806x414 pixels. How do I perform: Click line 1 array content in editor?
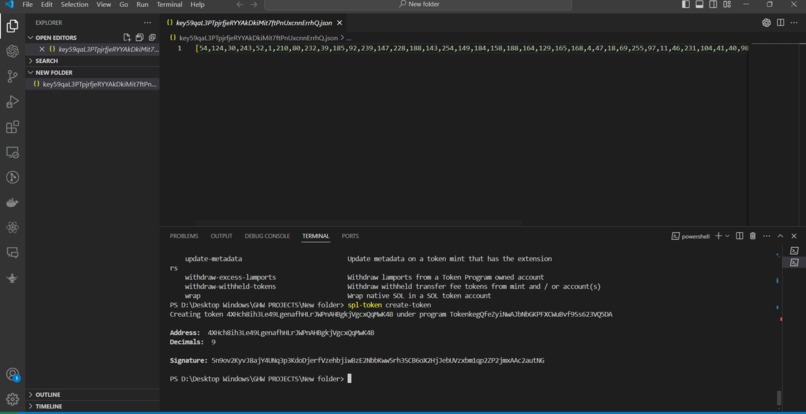tap(471, 48)
